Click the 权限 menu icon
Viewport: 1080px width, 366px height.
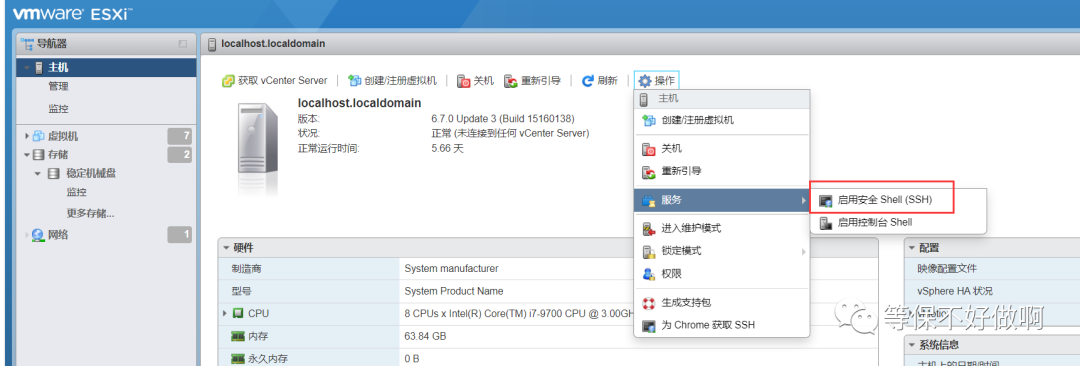tap(648, 274)
